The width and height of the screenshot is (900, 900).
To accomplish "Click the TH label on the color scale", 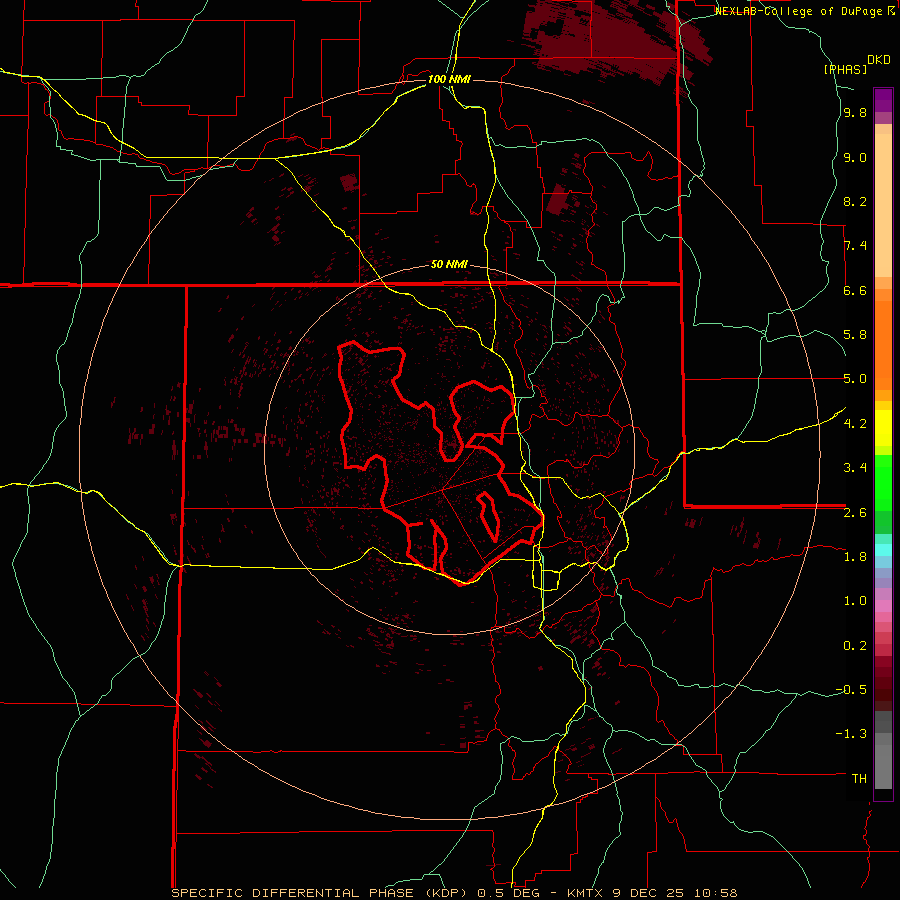I will tap(859, 779).
